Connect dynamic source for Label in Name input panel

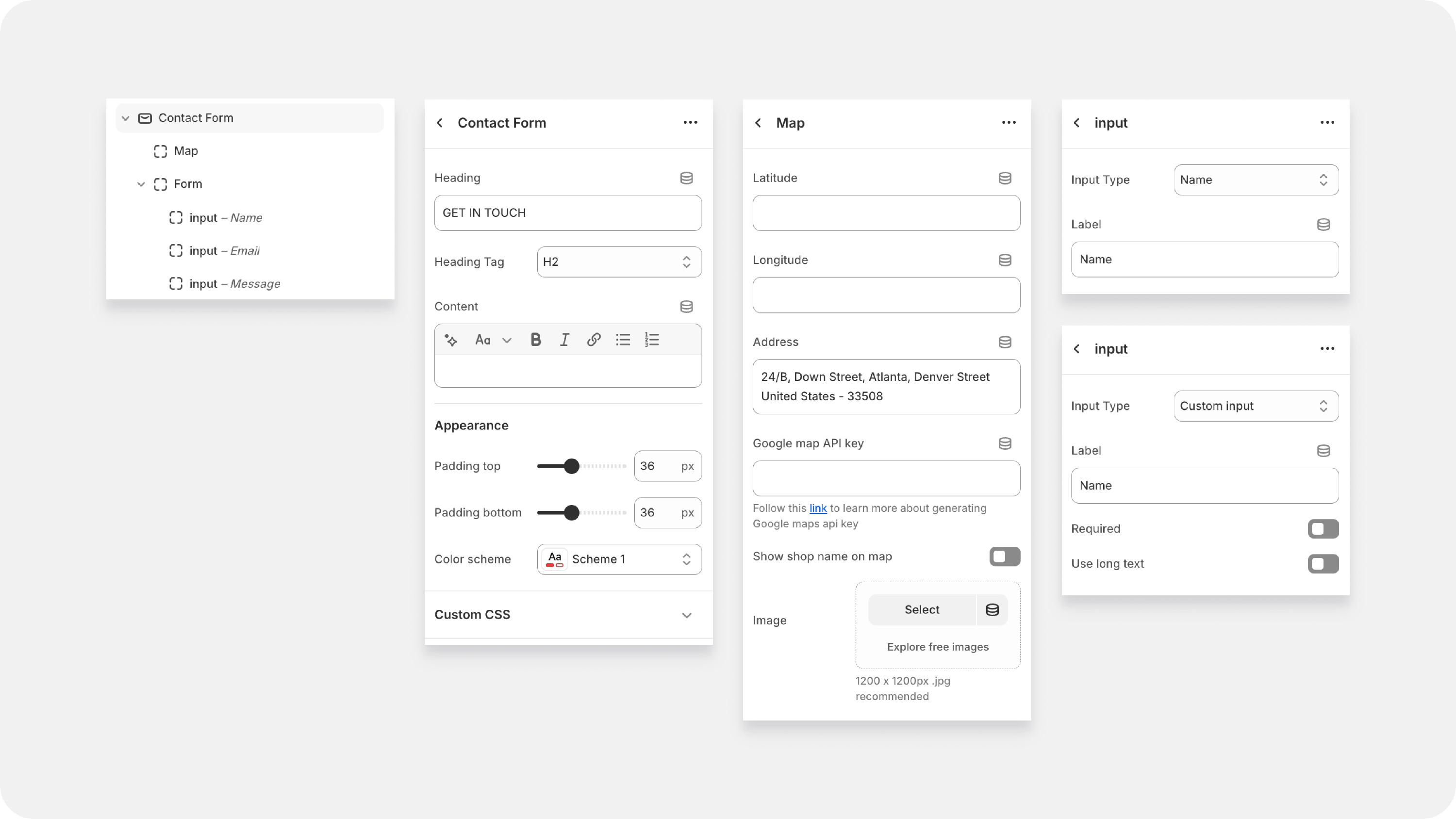[x=1323, y=224]
